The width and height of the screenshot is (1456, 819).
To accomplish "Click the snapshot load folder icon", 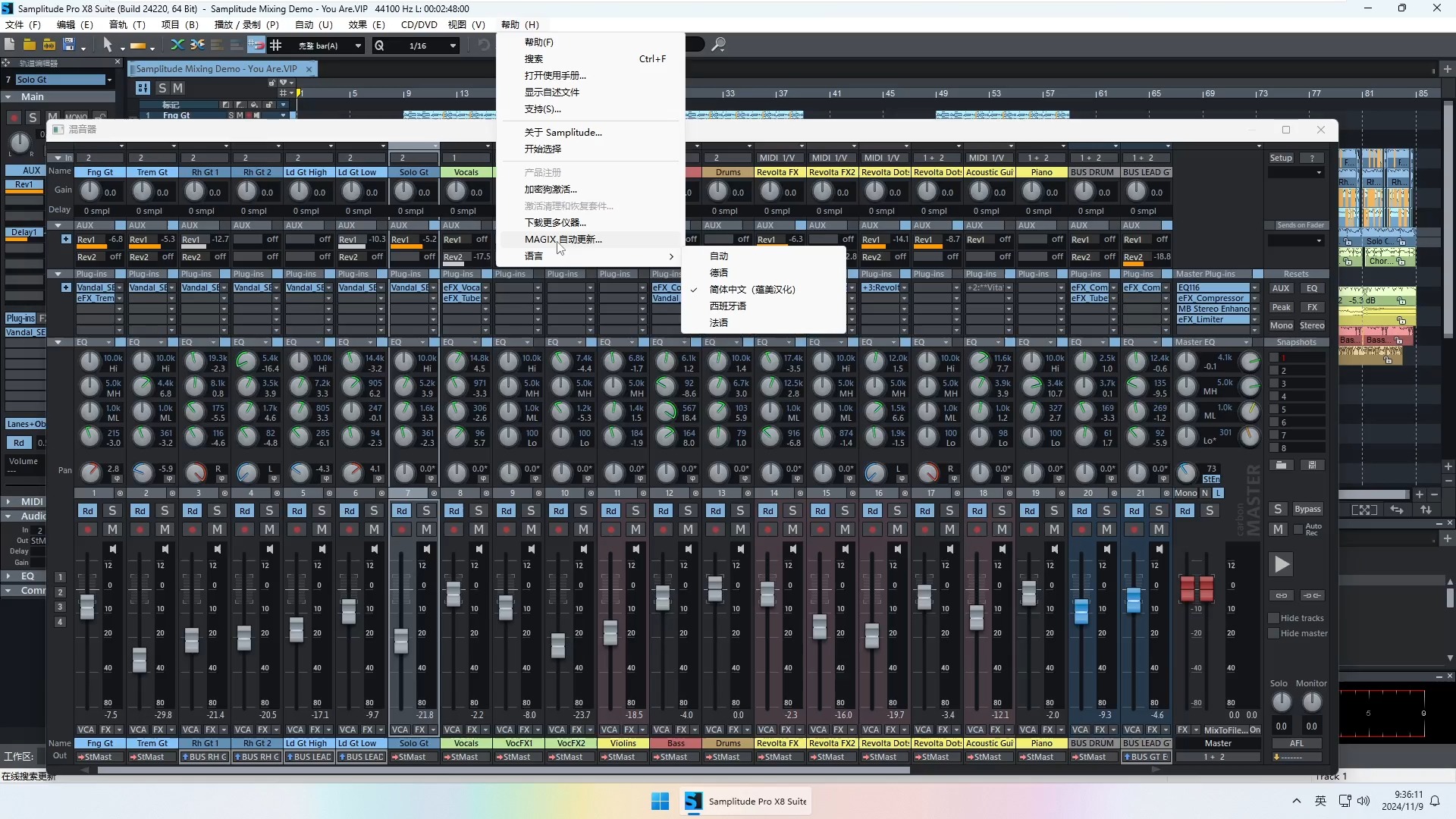I will pos(1281,465).
